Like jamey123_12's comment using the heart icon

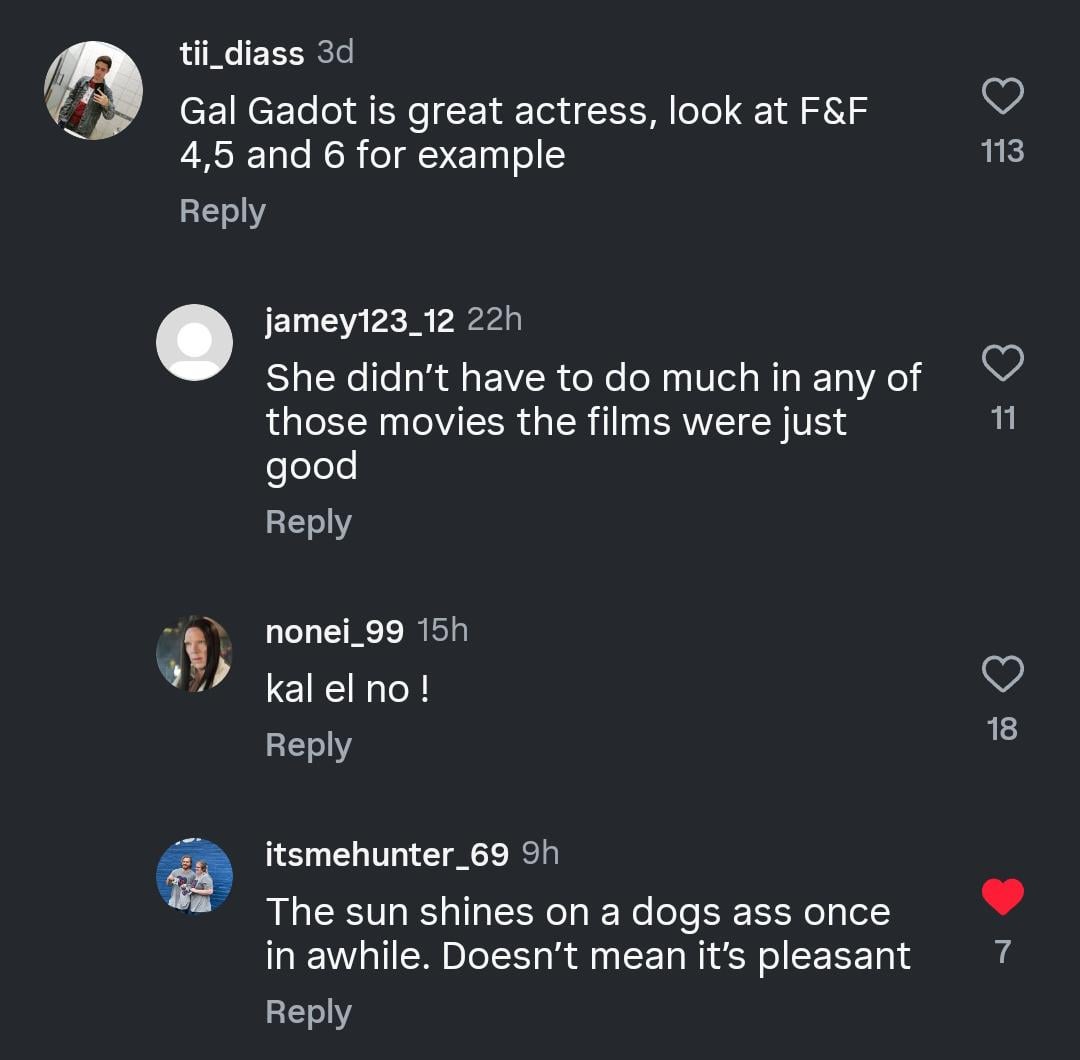pos(1002,363)
